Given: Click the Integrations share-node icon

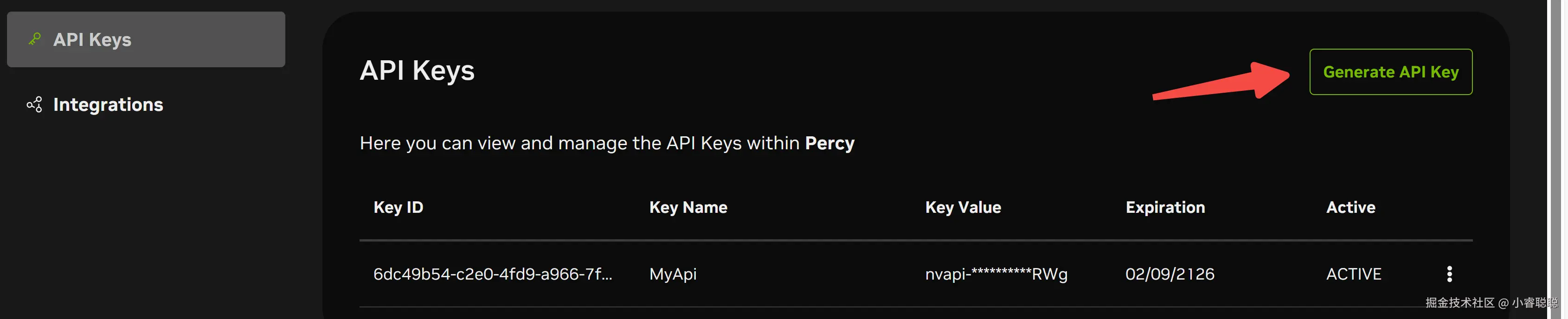Looking at the screenshot, I should click(x=35, y=105).
